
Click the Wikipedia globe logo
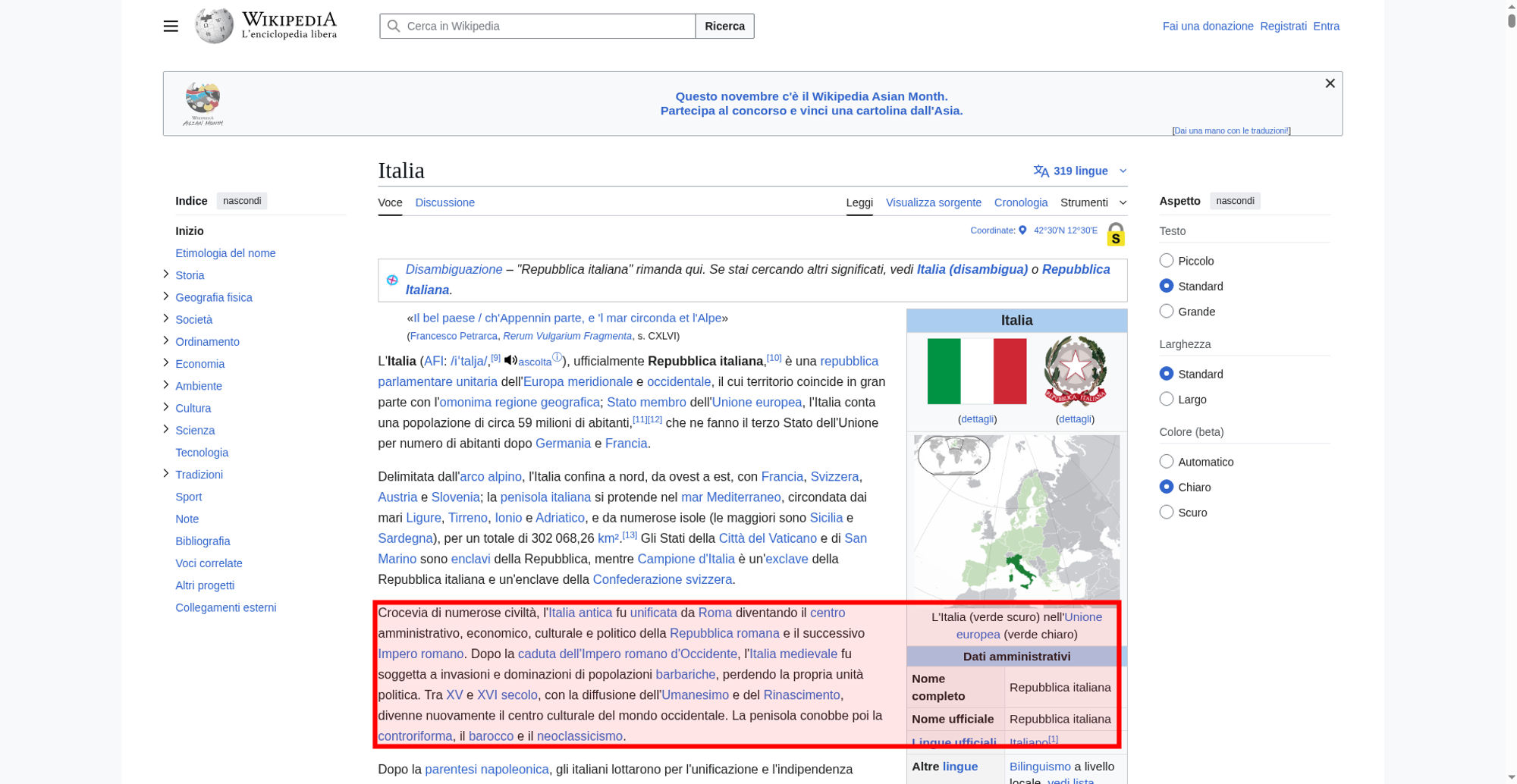214,26
